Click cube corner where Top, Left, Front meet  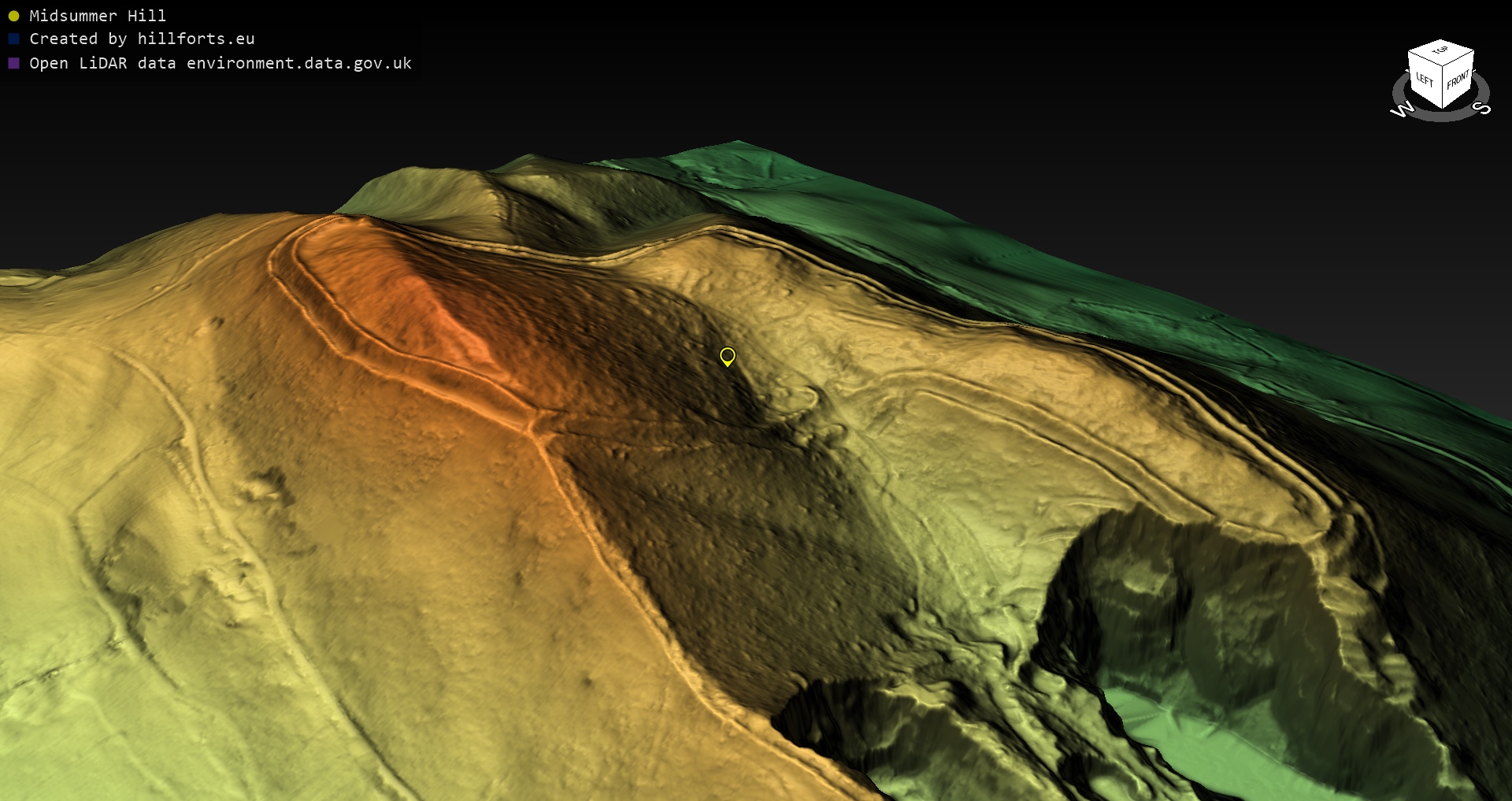pyautogui.click(x=1441, y=65)
